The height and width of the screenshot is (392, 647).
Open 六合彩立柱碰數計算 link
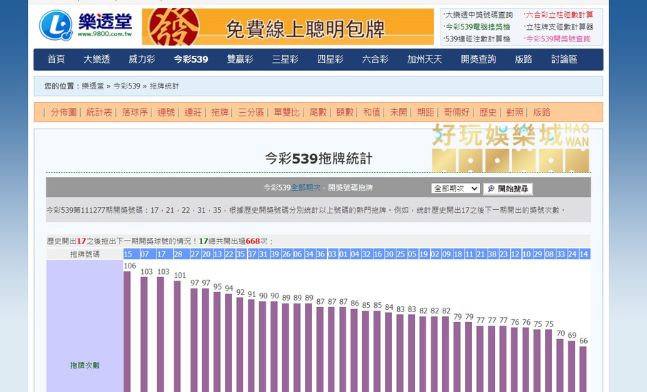click(559, 15)
